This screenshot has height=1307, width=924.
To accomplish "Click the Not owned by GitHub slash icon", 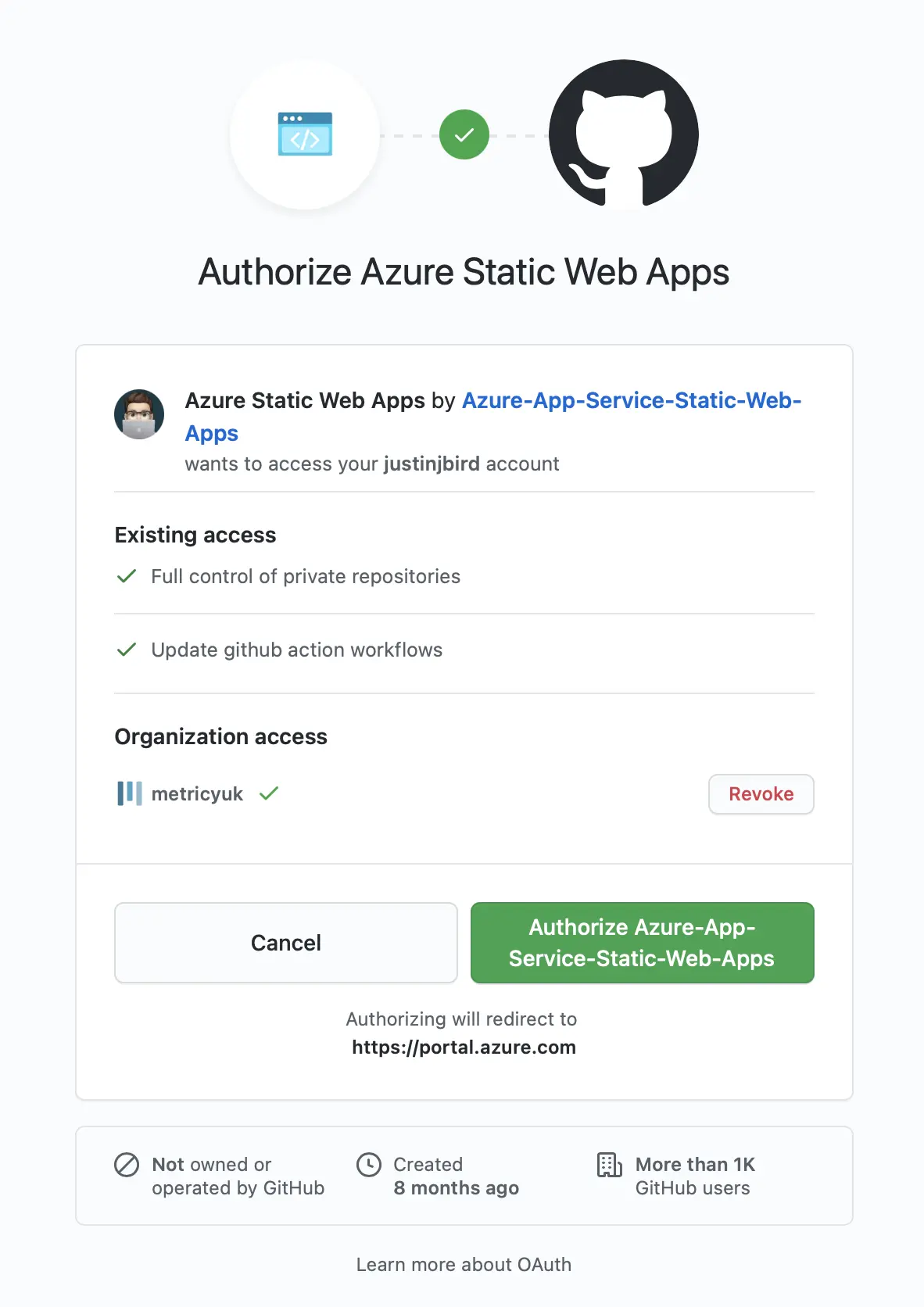I will 126,1166.
